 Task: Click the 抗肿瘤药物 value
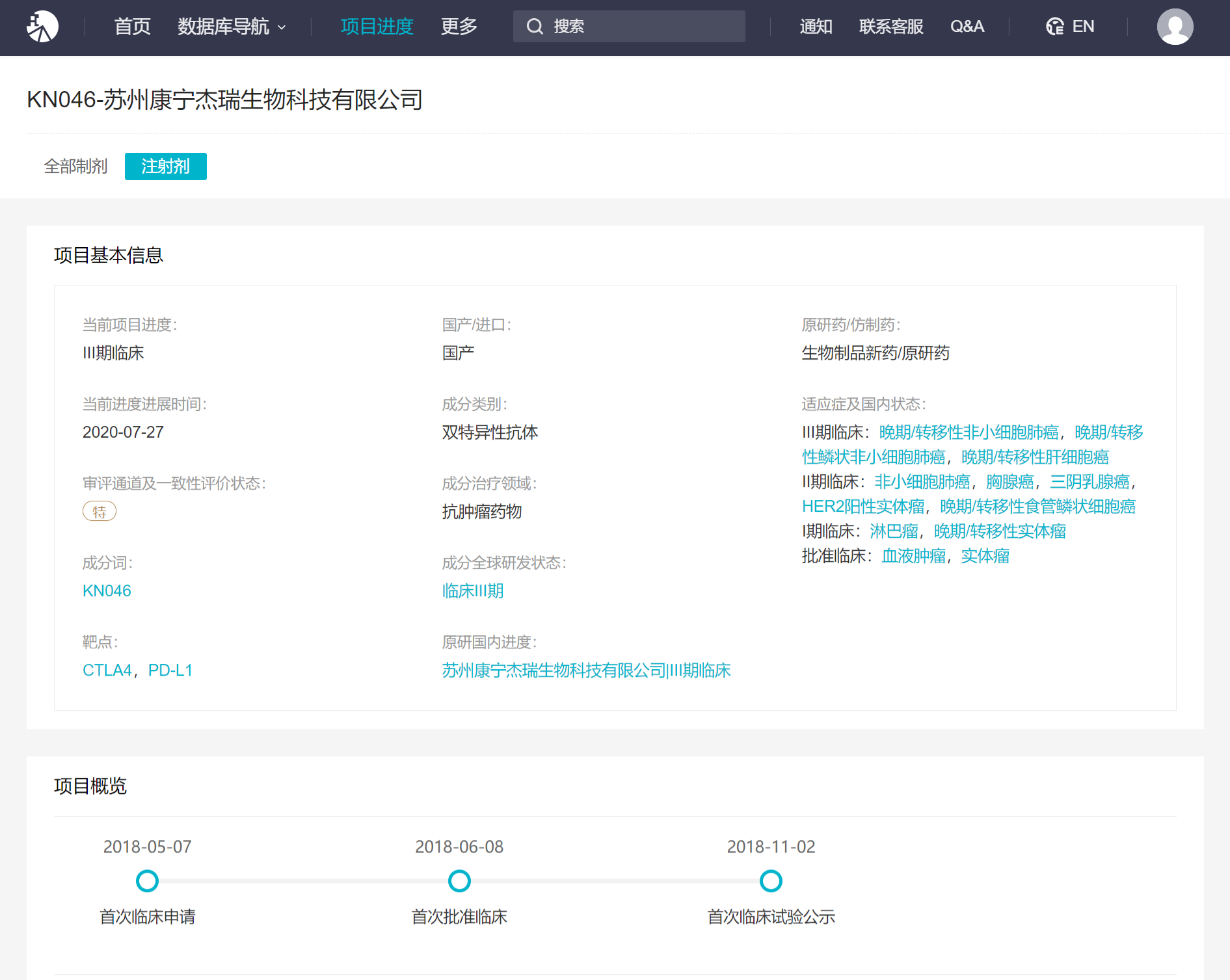tap(482, 511)
